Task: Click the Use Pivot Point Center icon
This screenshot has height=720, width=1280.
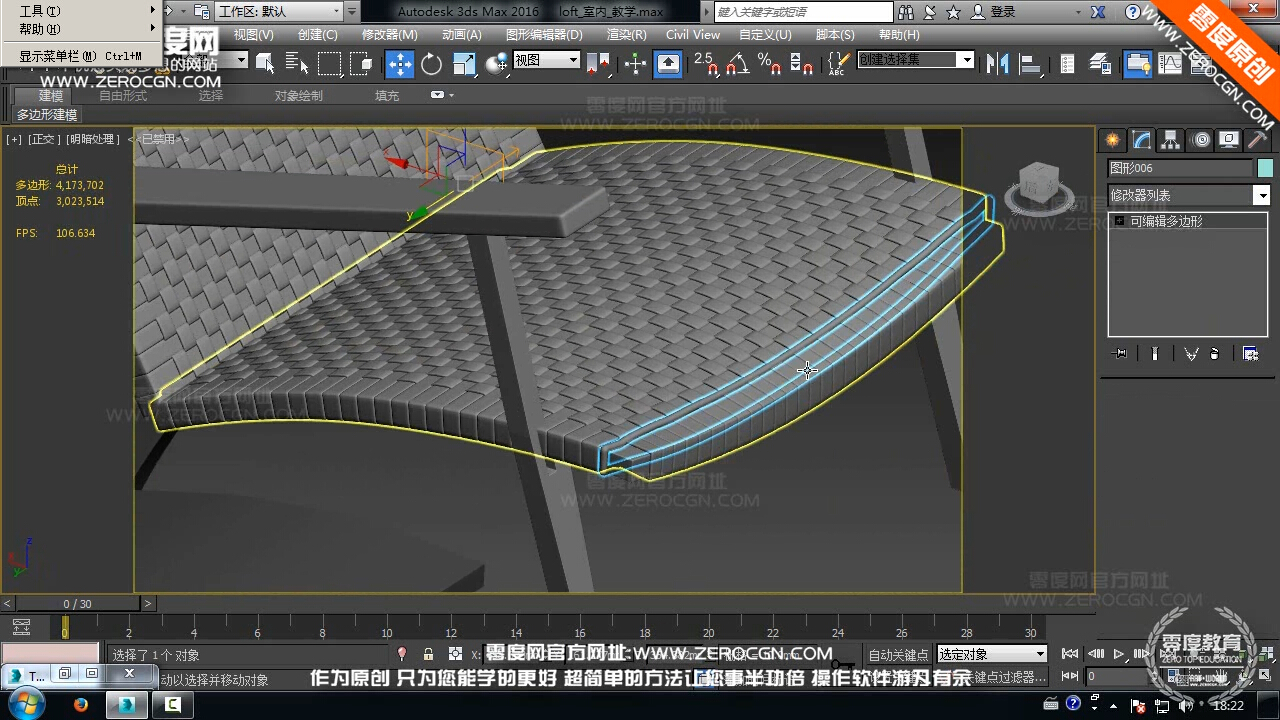Action: click(x=599, y=64)
